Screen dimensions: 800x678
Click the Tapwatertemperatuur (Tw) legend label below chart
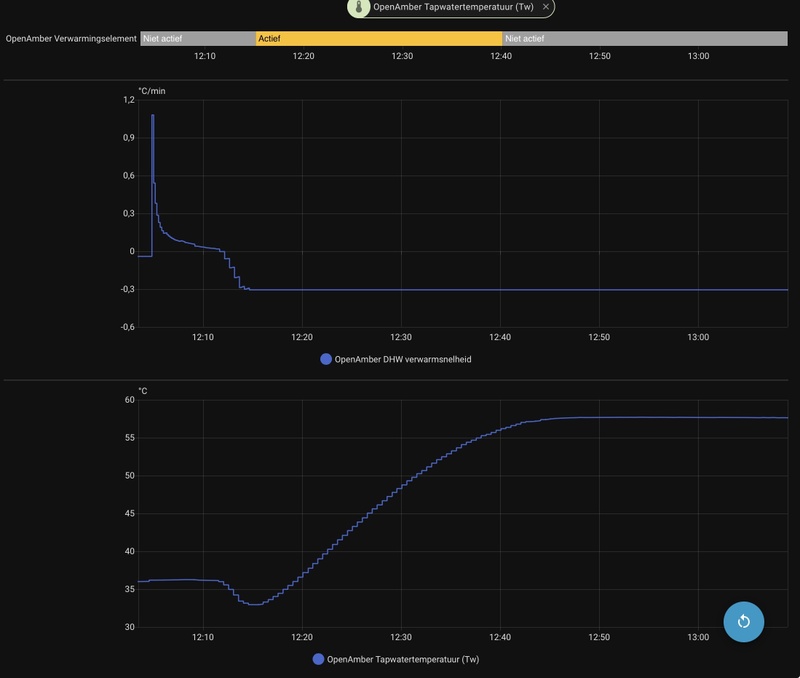[x=403, y=659]
